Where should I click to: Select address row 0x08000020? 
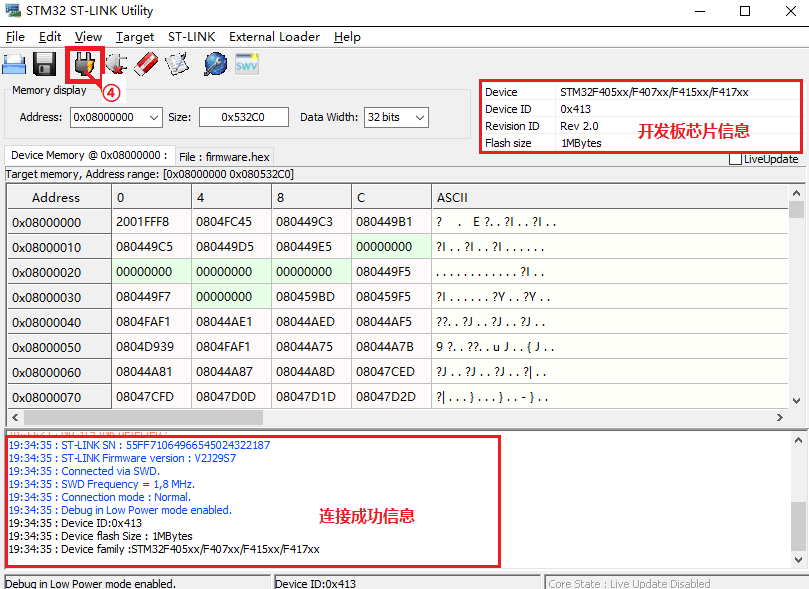pos(59,272)
